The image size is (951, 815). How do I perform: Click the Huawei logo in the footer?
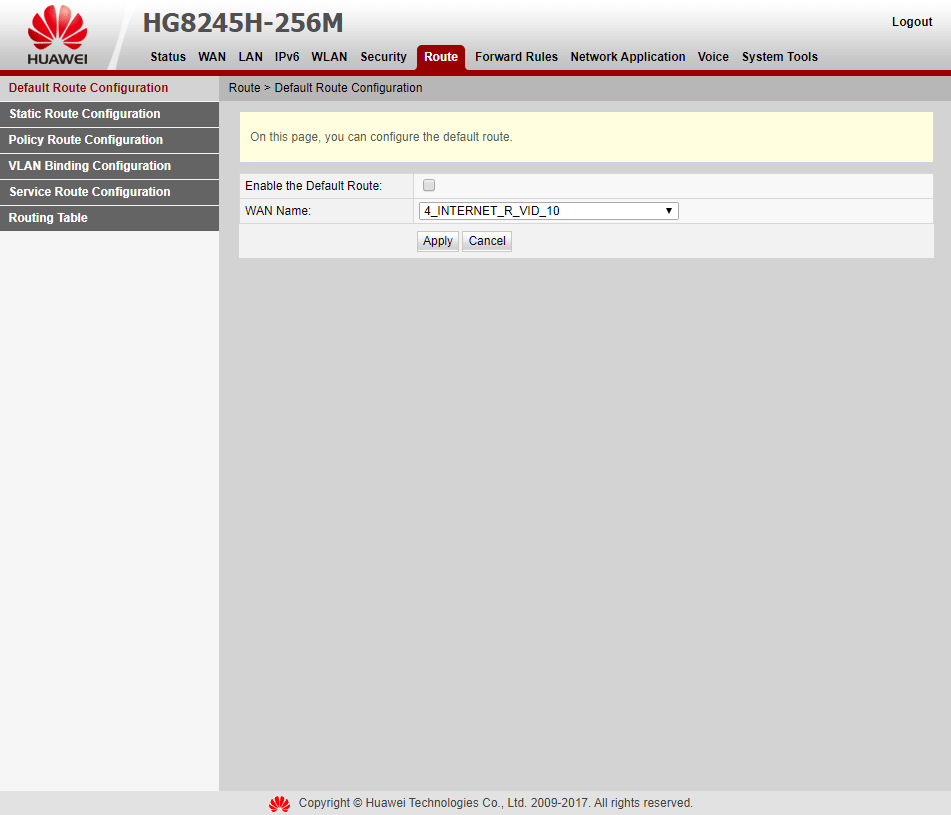pos(279,803)
